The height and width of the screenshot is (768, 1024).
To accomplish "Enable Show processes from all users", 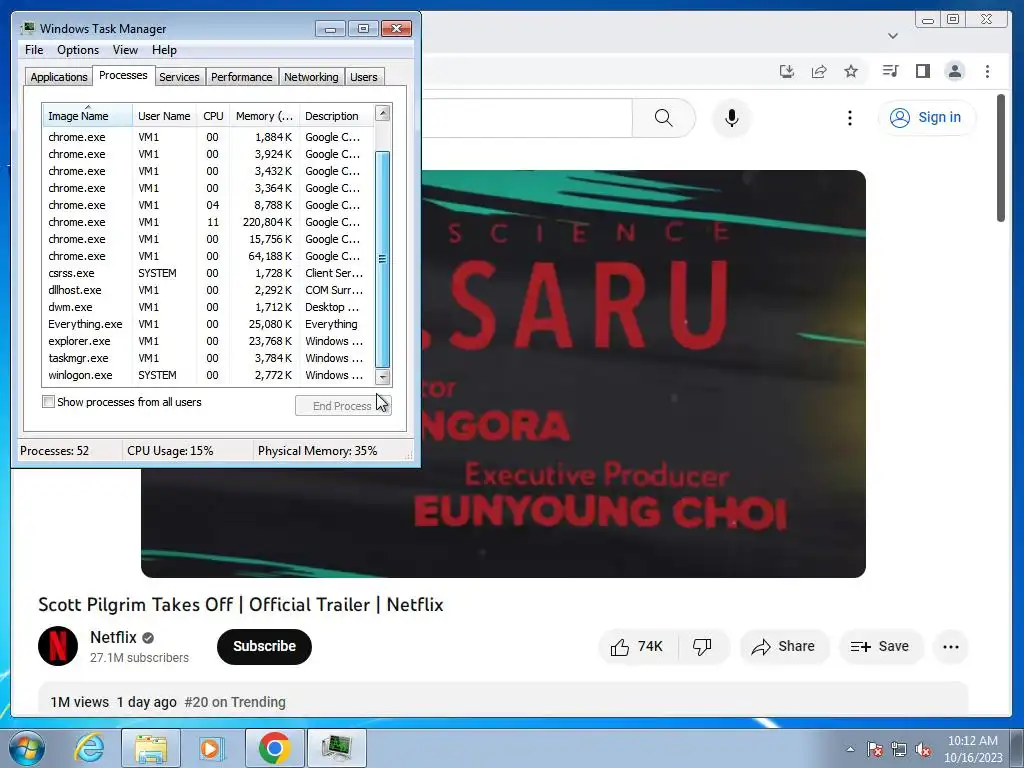I will click(48, 402).
